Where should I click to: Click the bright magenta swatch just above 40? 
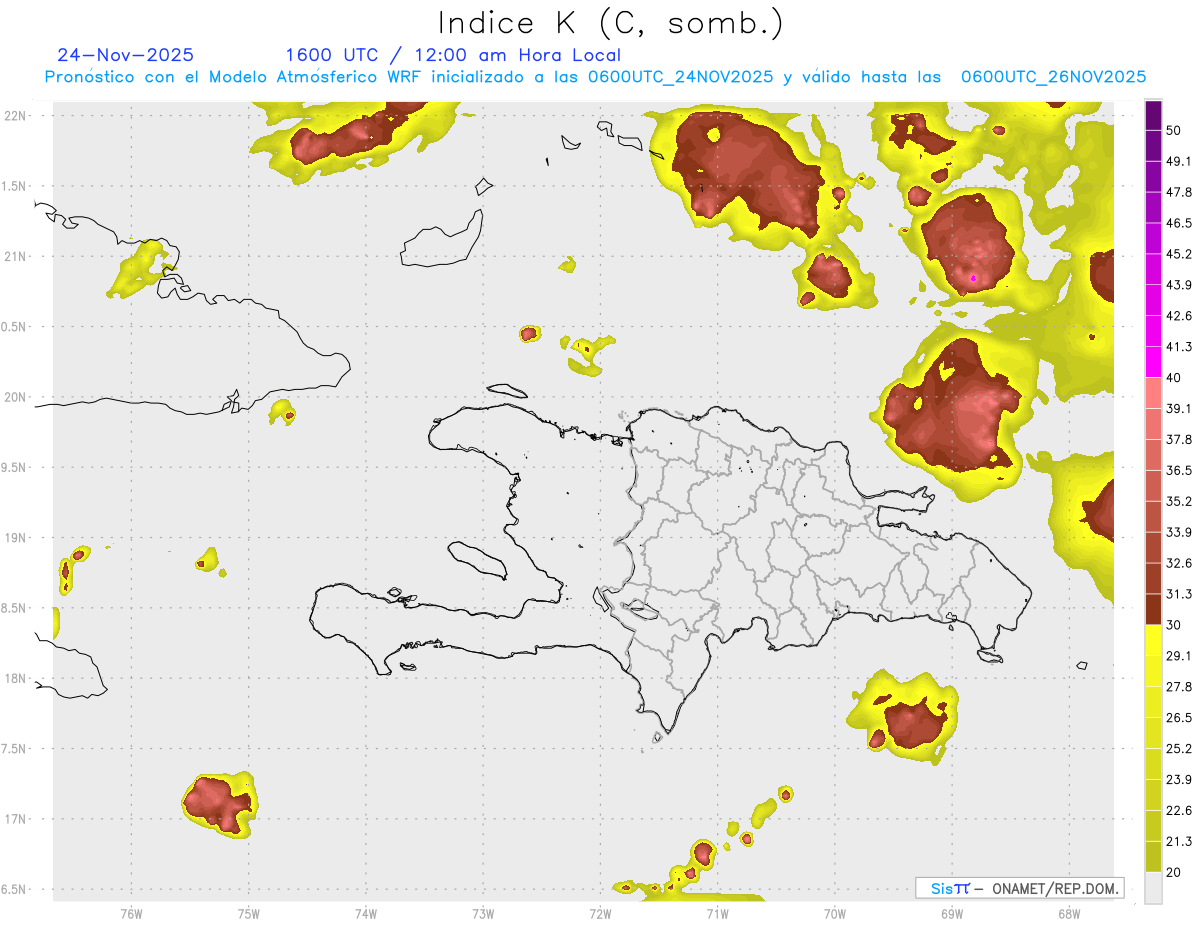[x=1153, y=361]
